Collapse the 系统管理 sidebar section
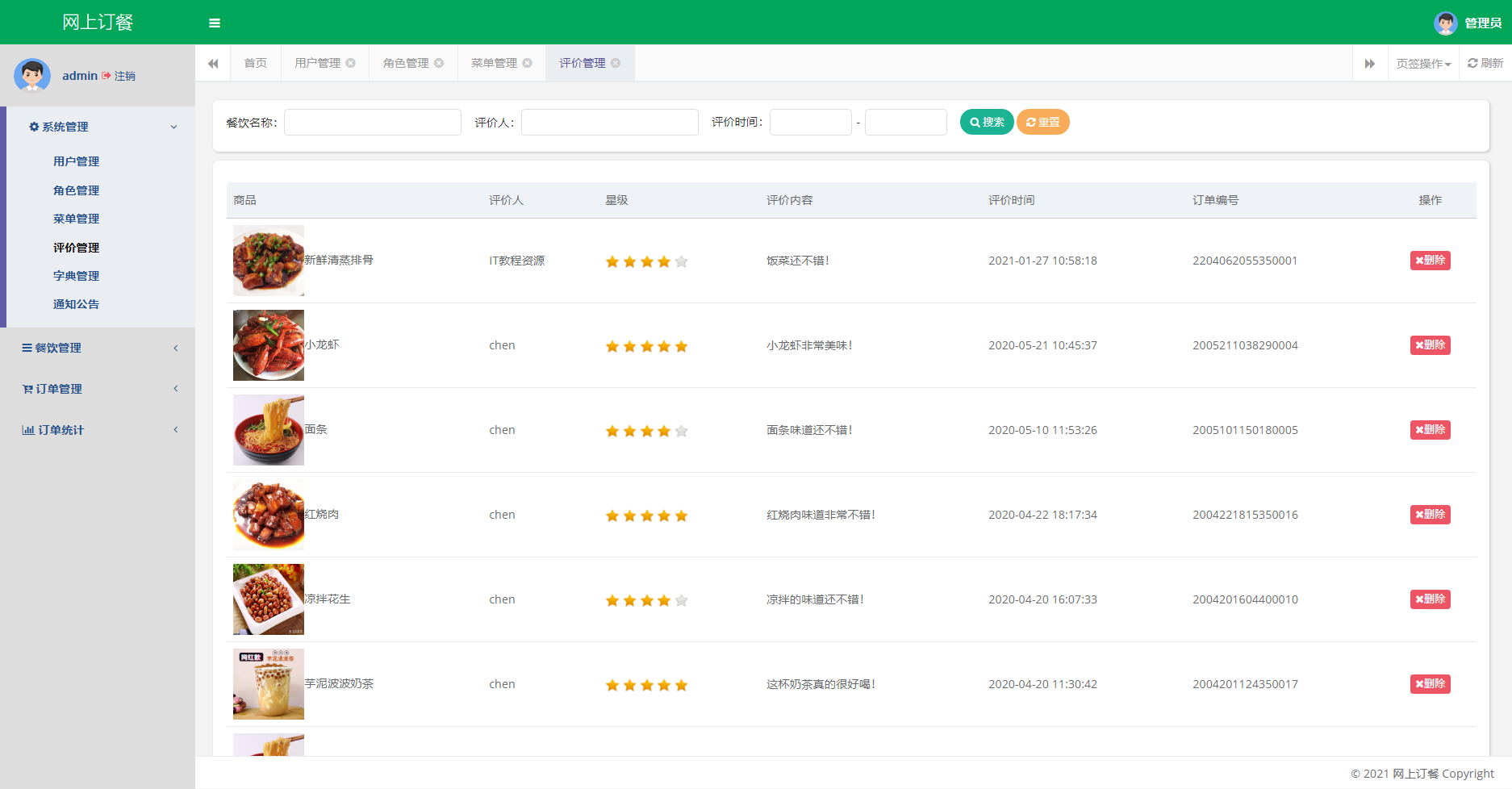This screenshot has width=1512, height=789. tap(101, 127)
